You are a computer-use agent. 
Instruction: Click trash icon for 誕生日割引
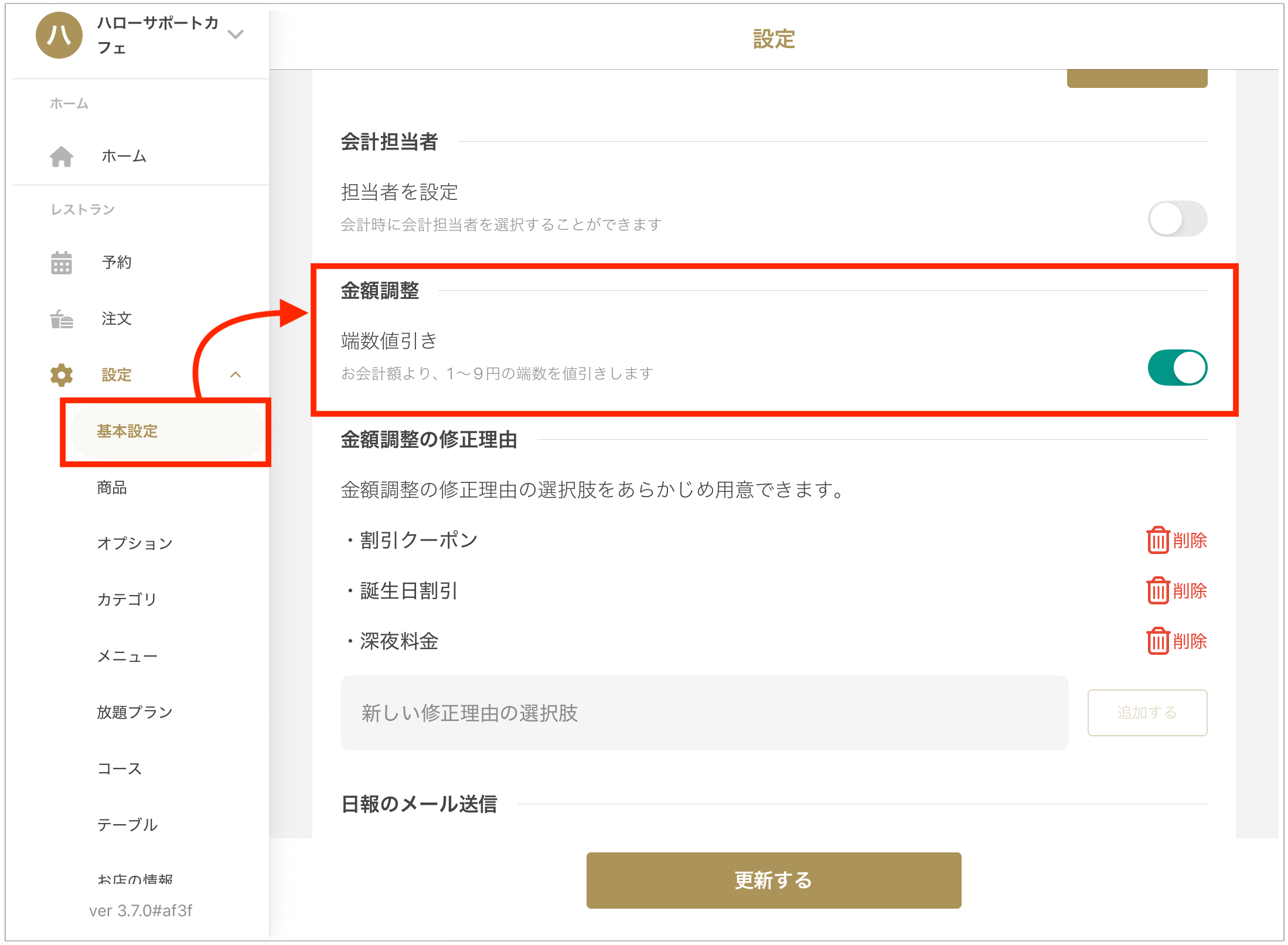coord(1157,590)
